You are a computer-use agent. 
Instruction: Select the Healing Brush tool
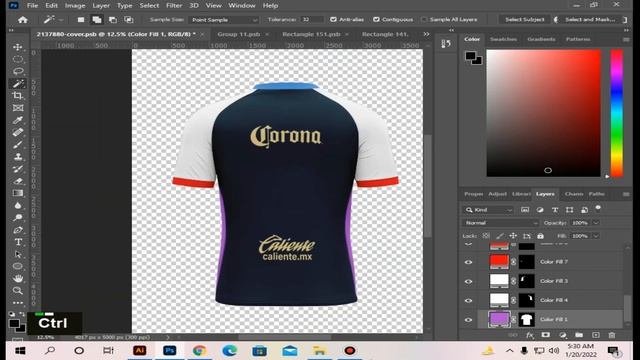[18, 132]
